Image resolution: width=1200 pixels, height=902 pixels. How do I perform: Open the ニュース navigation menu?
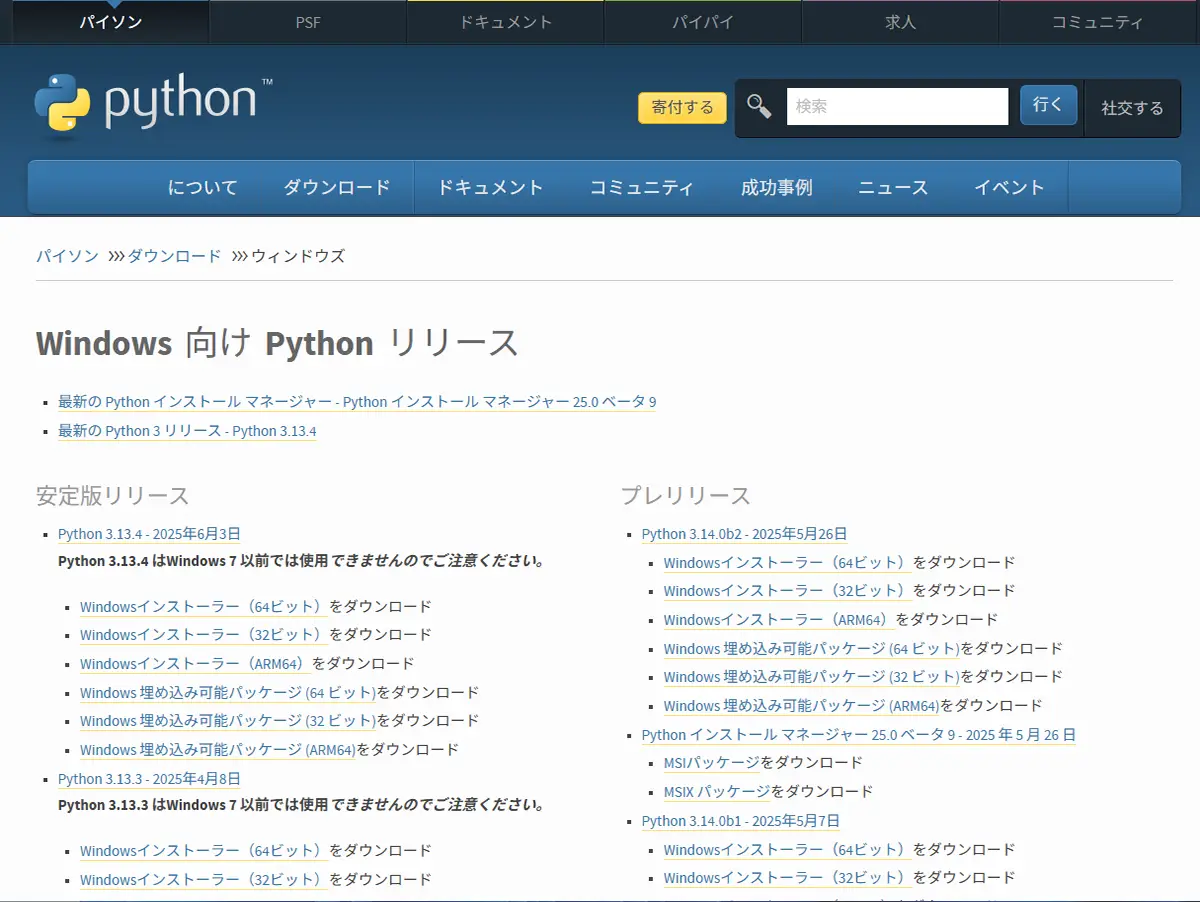[893, 187]
